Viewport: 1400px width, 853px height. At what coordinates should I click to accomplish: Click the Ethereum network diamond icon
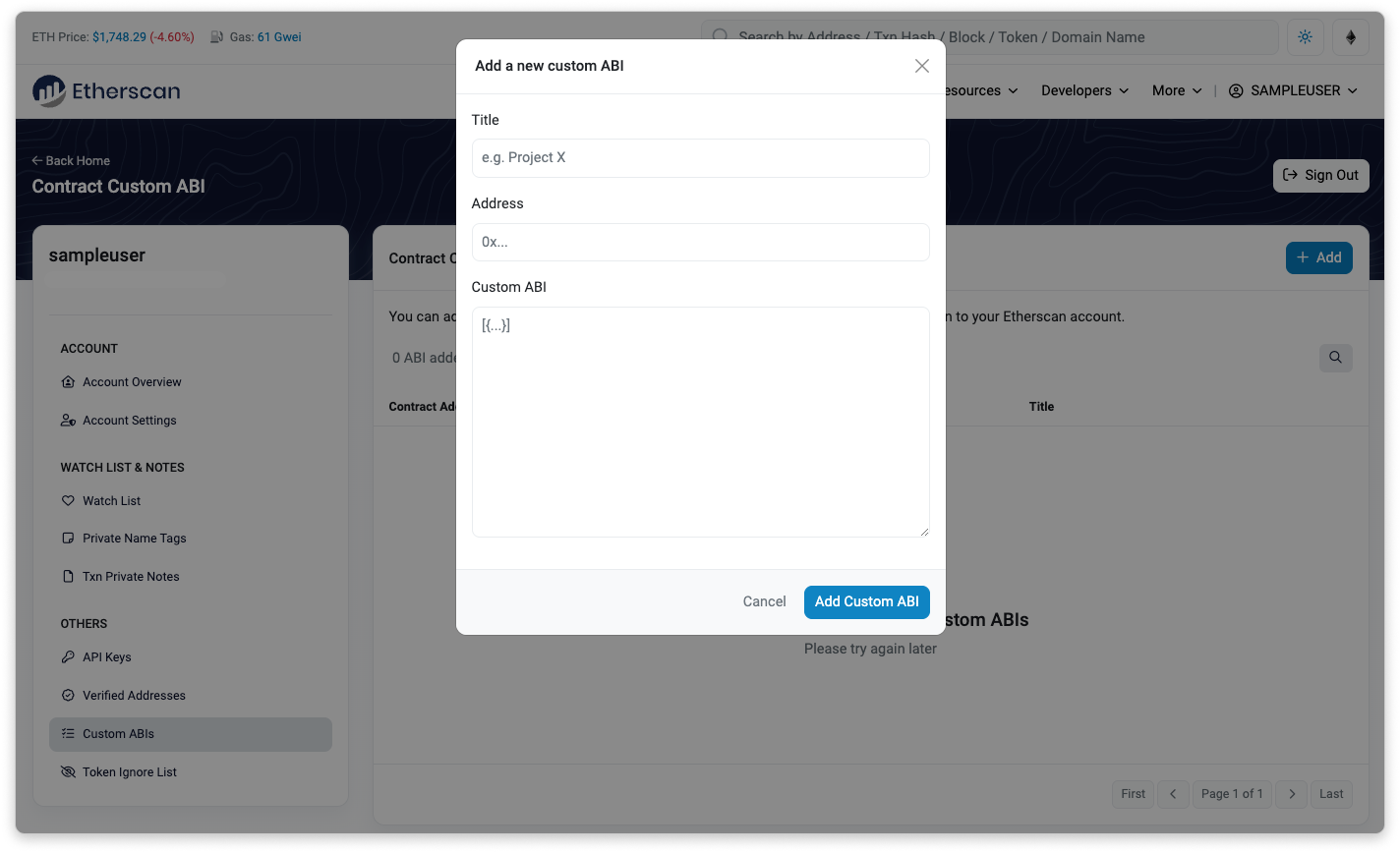click(1350, 37)
